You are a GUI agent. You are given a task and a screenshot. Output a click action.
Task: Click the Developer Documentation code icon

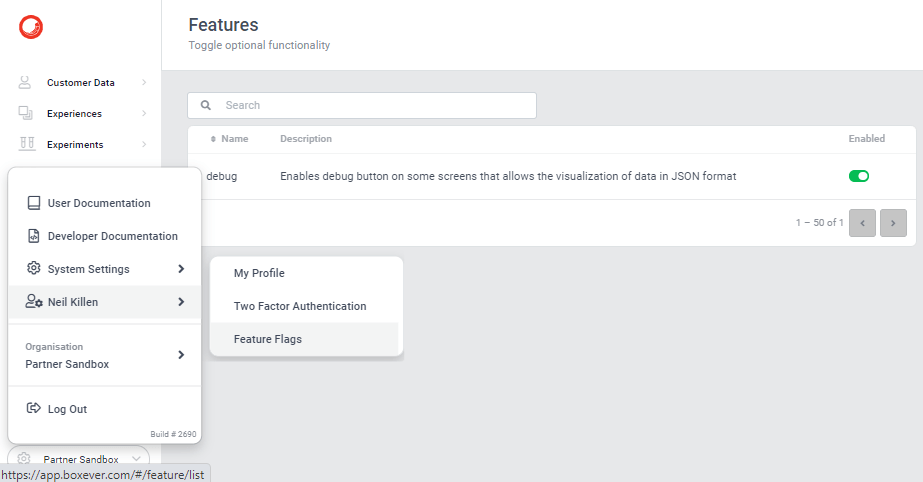pos(34,236)
